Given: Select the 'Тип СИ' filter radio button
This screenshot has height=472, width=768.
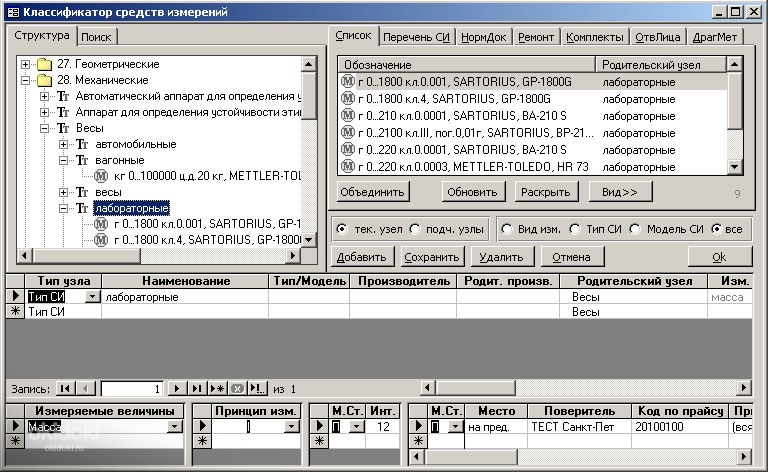Looking at the screenshot, I should coord(577,229).
